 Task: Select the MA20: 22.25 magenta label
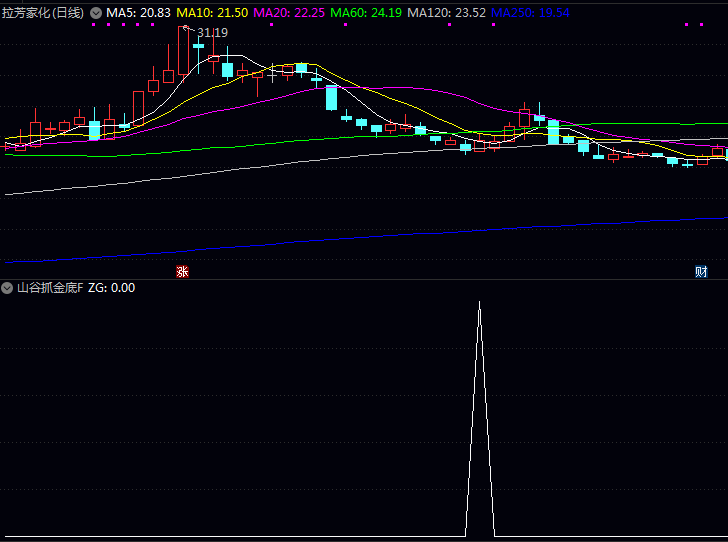coord(289,13)
